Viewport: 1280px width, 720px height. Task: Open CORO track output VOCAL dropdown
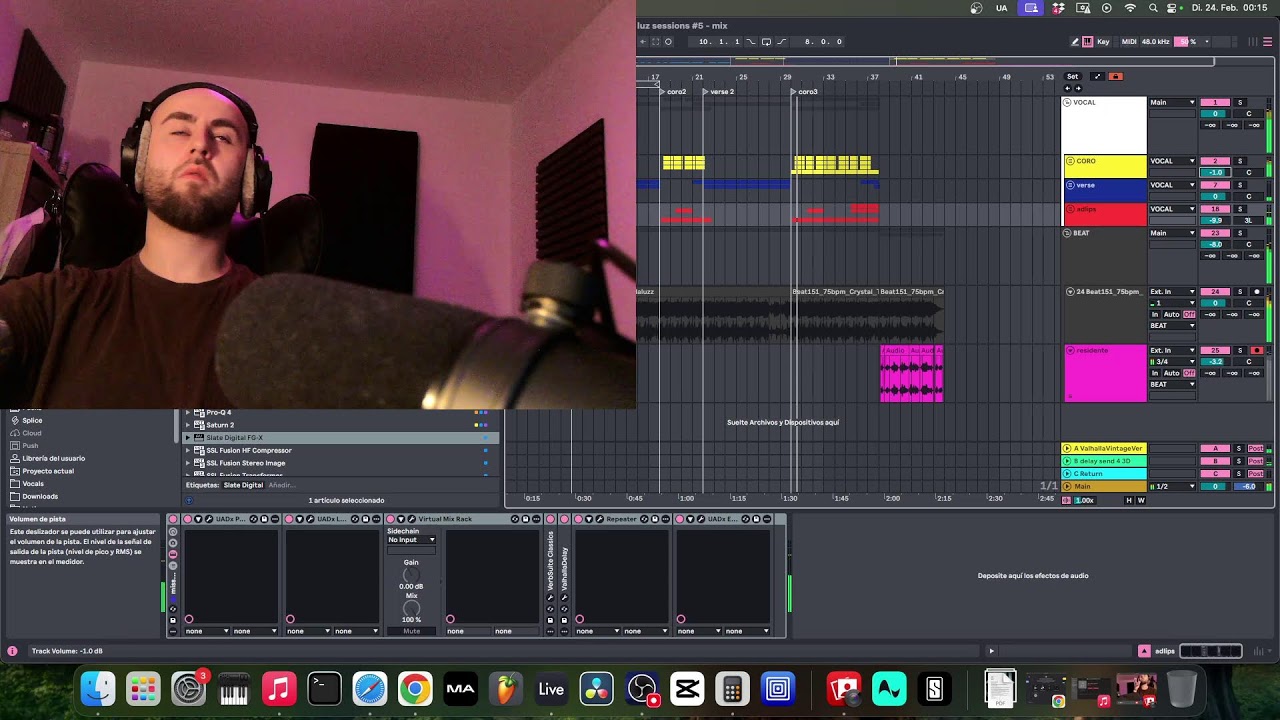tap(1172, 161)
